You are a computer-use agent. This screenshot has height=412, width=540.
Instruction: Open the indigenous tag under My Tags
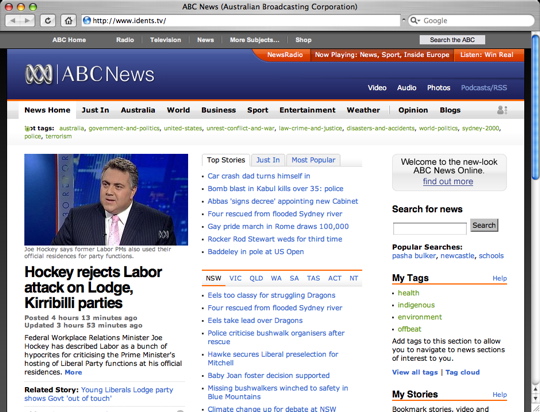tap(416, 305)
